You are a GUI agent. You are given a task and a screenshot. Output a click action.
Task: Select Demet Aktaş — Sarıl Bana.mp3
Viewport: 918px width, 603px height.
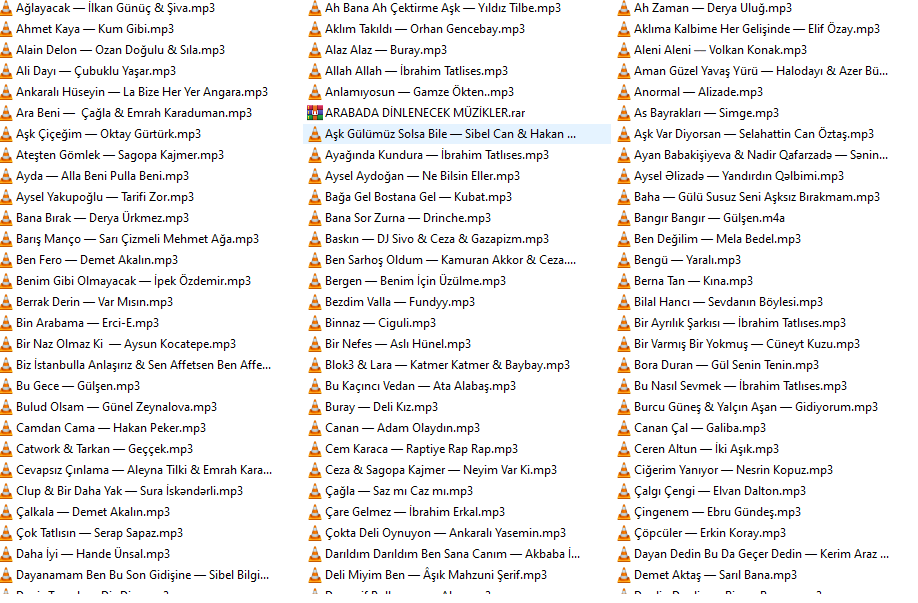715,575
